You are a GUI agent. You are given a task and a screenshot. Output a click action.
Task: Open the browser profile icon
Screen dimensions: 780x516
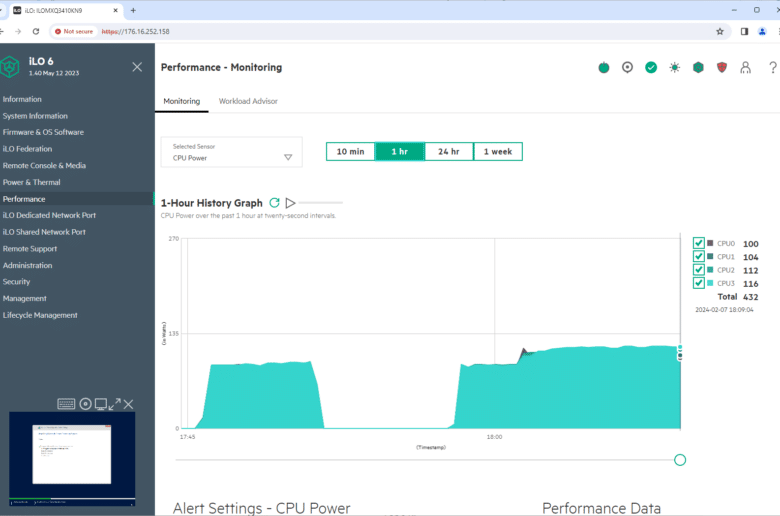point(762,31)
